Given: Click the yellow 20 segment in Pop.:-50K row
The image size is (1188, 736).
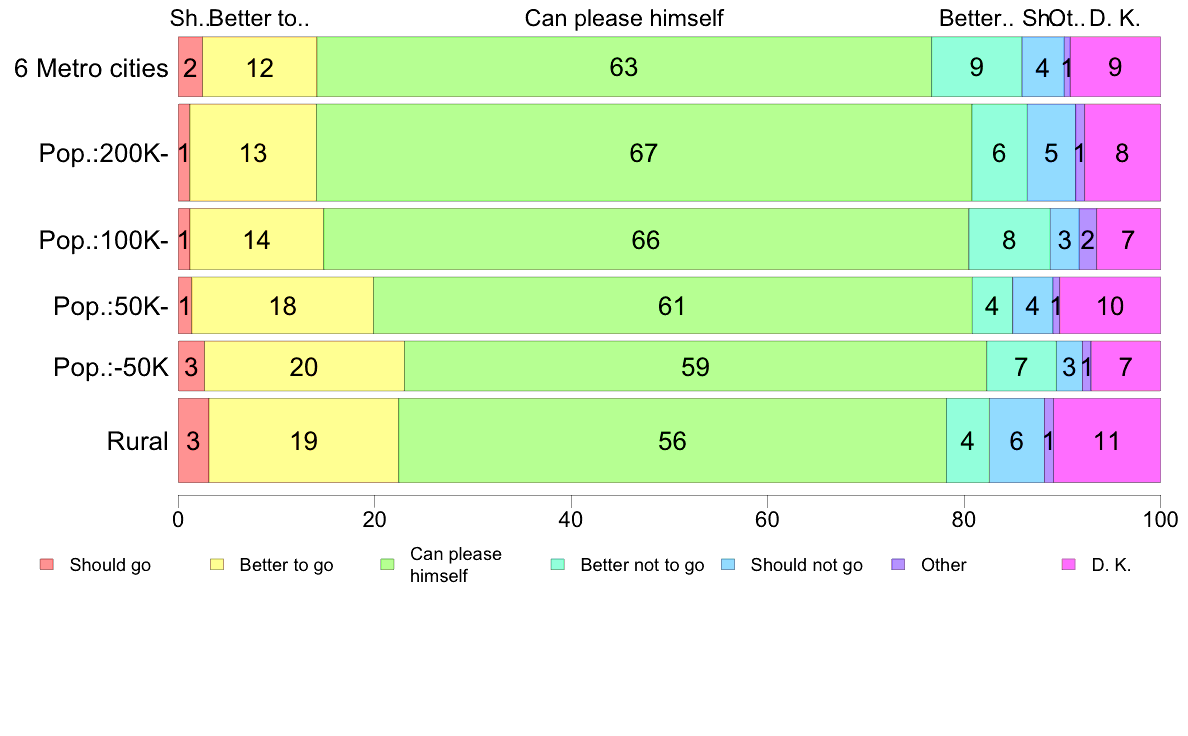Looking at the screenshot, I should (305, 367).
